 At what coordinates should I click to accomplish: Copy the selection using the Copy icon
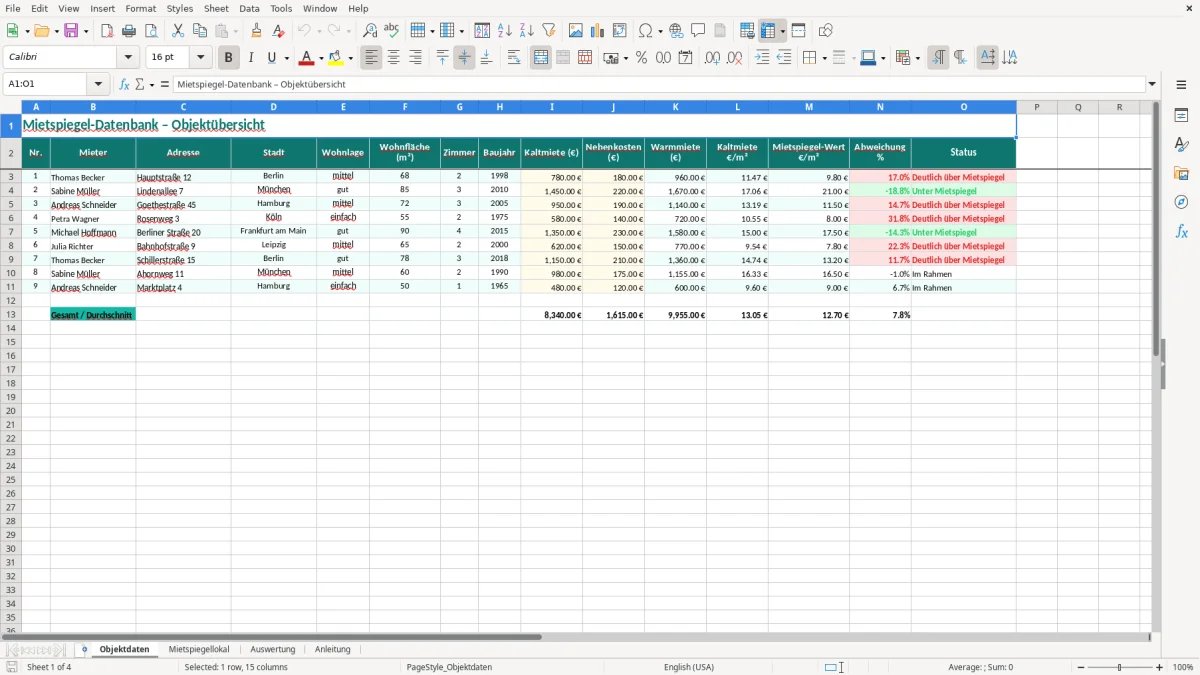(200, 31)
